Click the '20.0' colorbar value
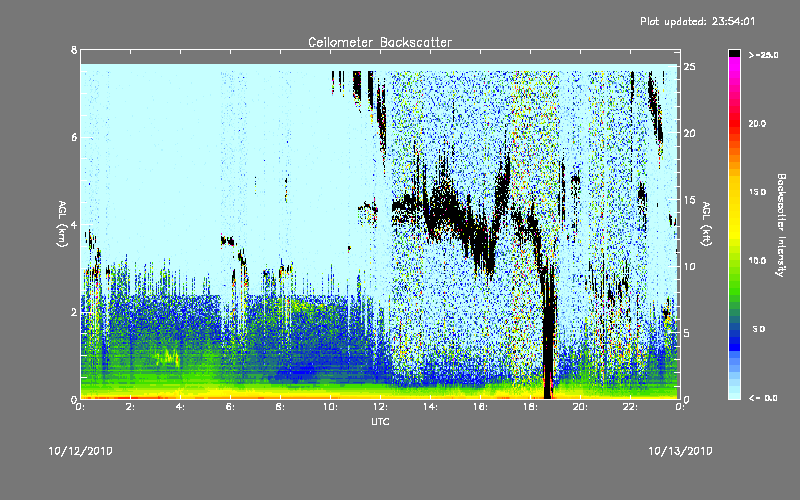Screen dimensions: 800x500 click(757, 123)
